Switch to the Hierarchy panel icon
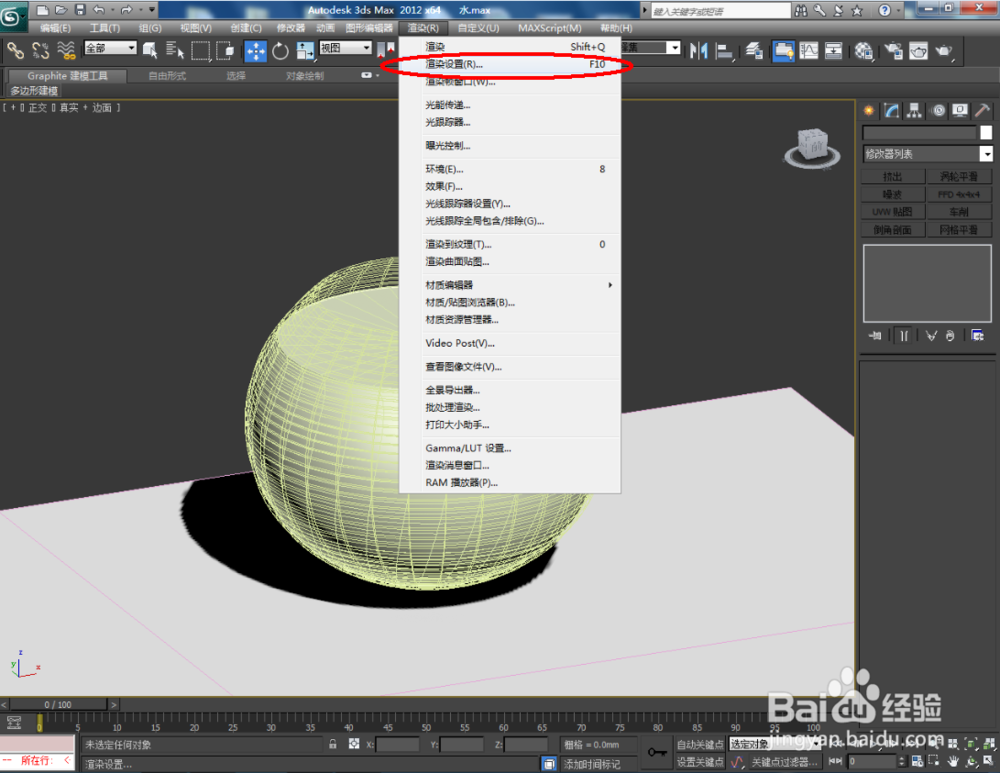 [x=915, y=111]
